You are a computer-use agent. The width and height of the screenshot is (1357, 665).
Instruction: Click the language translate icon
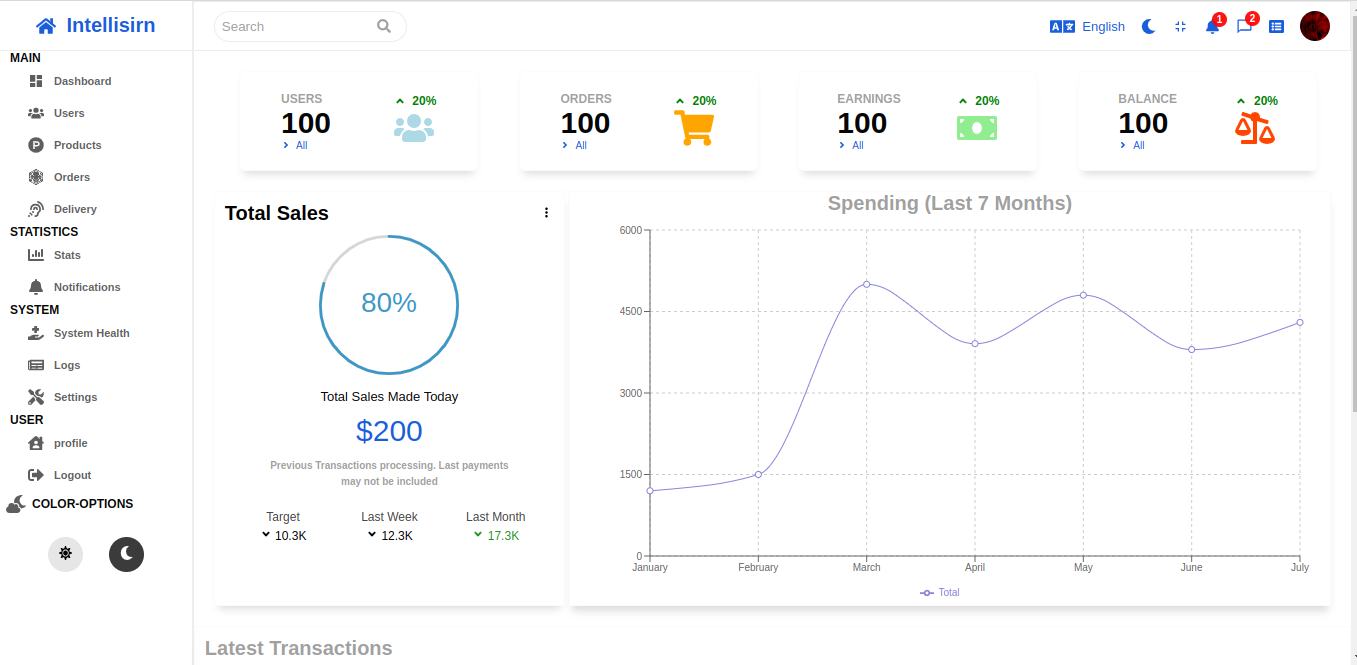tap(1062, 27)
